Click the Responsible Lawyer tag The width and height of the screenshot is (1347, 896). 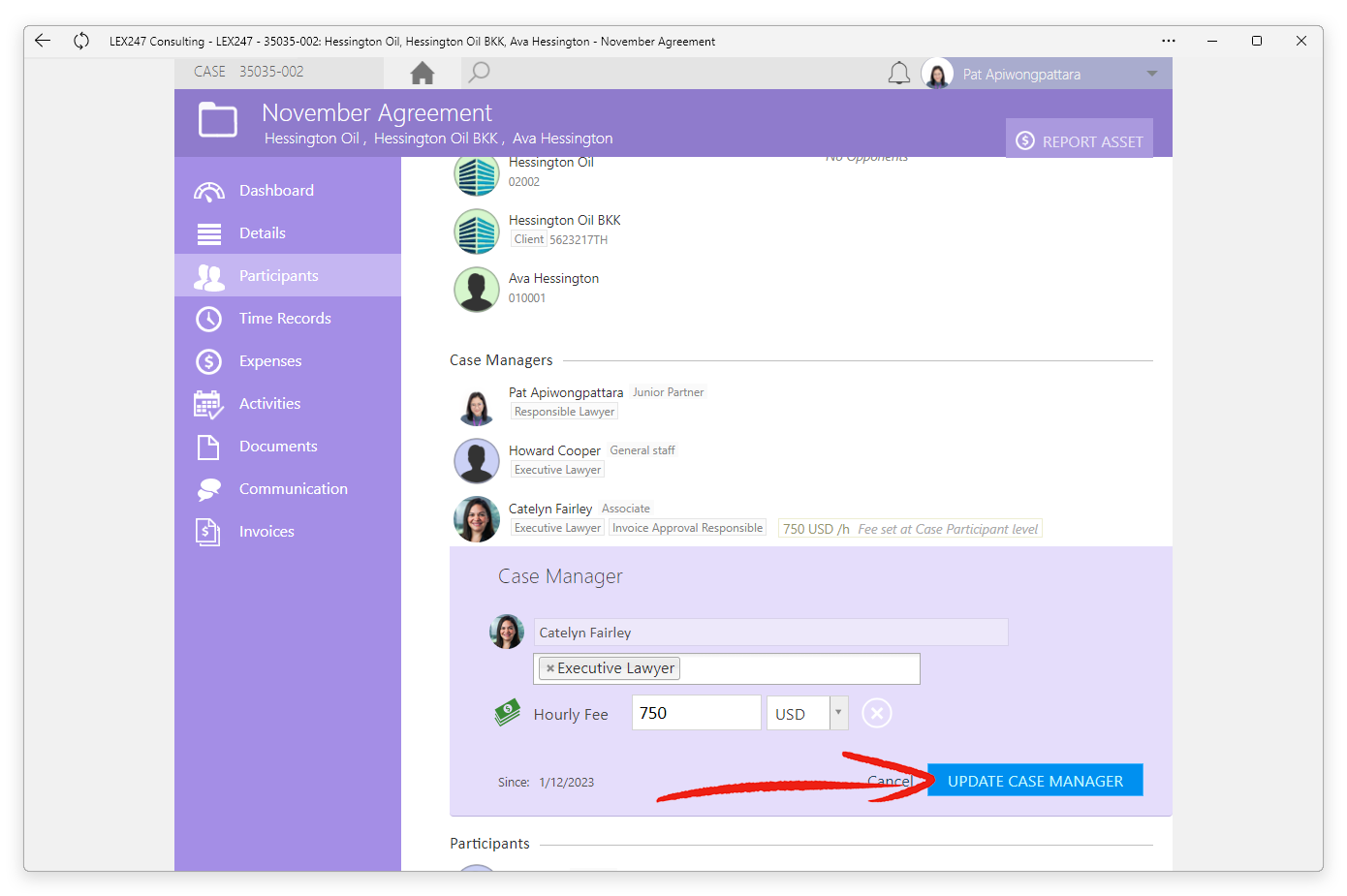click(564, 412)
